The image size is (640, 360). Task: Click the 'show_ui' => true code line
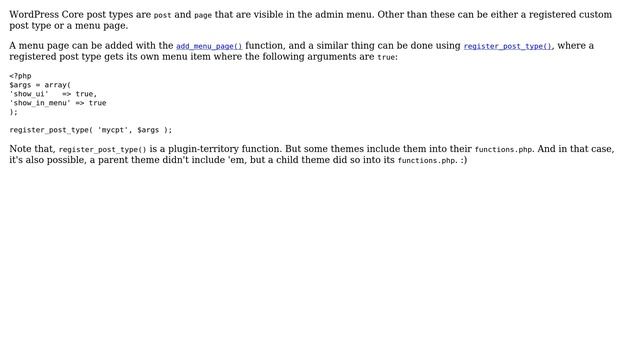pos(53,94)
